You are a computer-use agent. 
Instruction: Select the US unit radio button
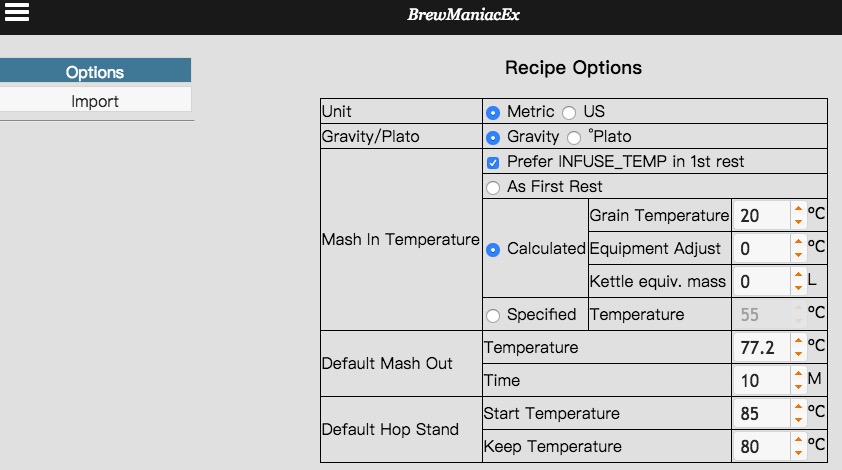(569, 113)
